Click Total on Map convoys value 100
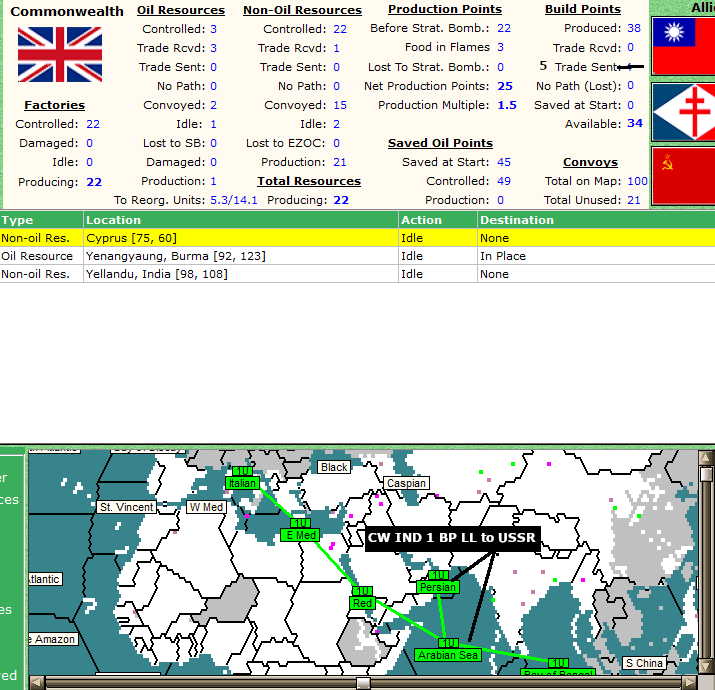 point(637,181)
